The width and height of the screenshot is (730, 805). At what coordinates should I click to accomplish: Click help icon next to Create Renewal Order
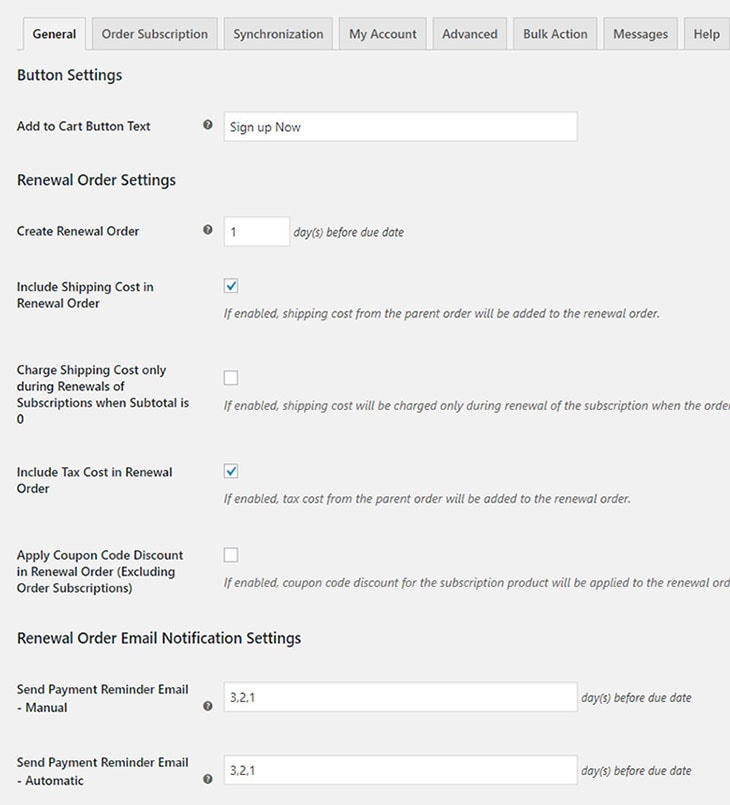(208, 230)
